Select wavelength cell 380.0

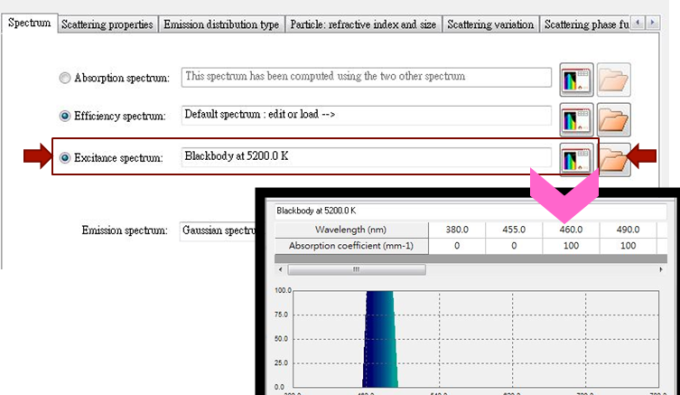(457, 230)
